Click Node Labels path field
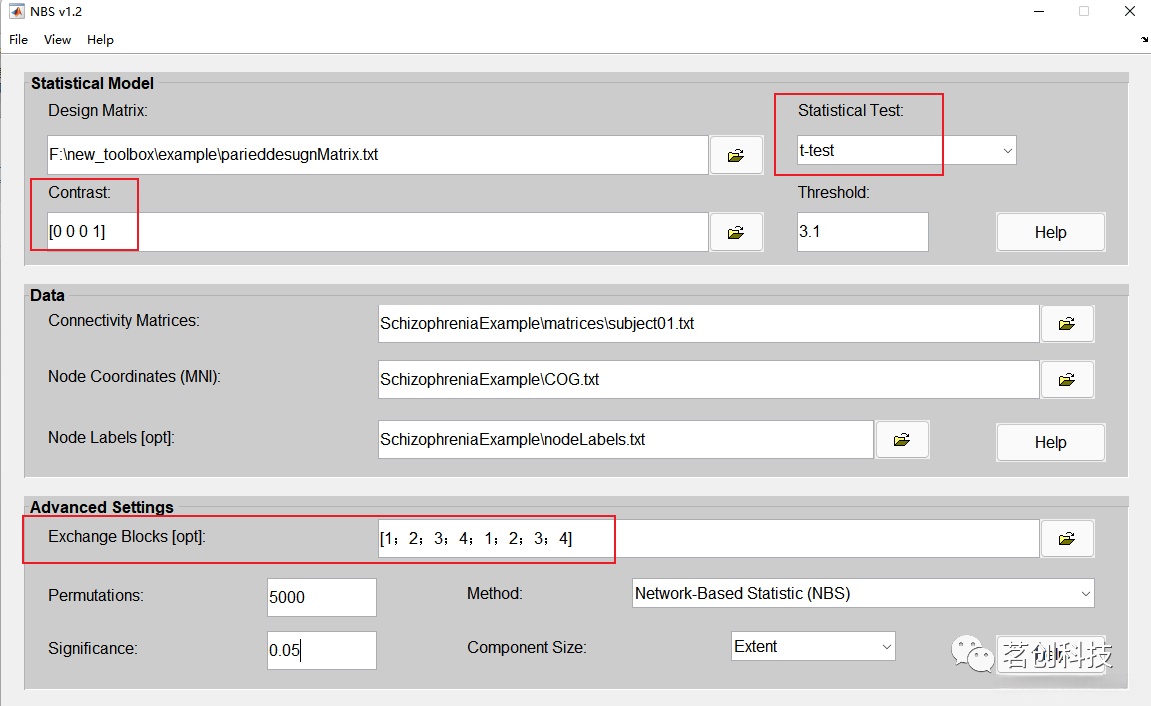The width and height of the screenshot is (1151, 706). click(x=625, y=440)
